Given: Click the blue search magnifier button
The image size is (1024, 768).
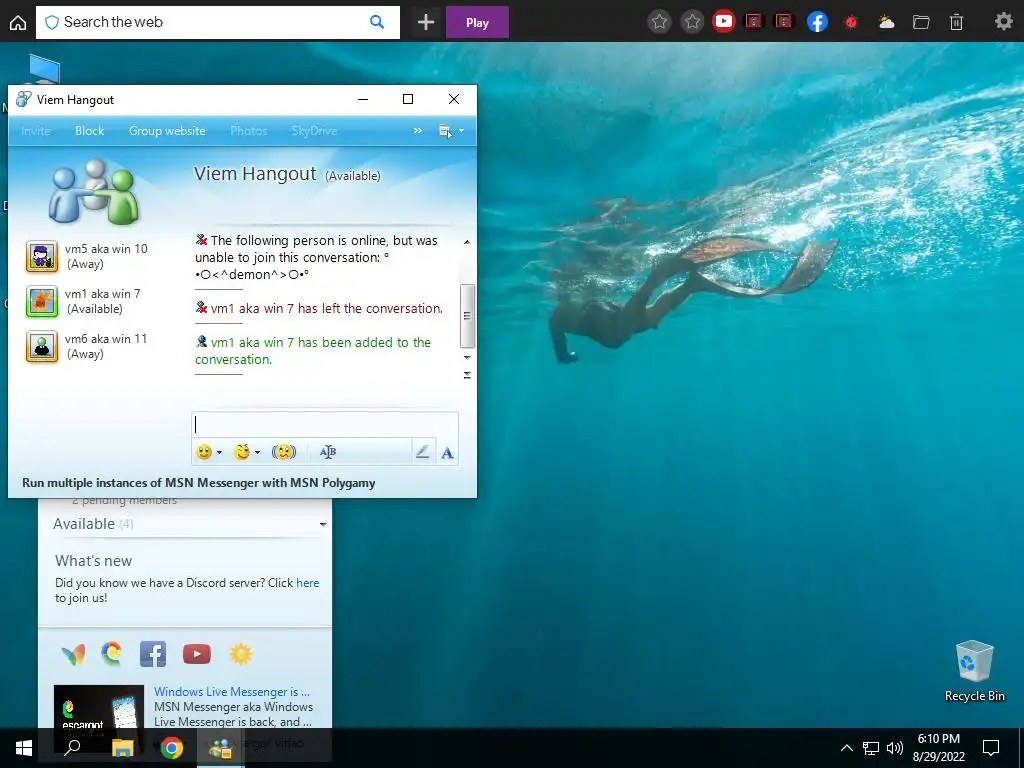Looking at the screenshot, I should click(x=377, y=22).
